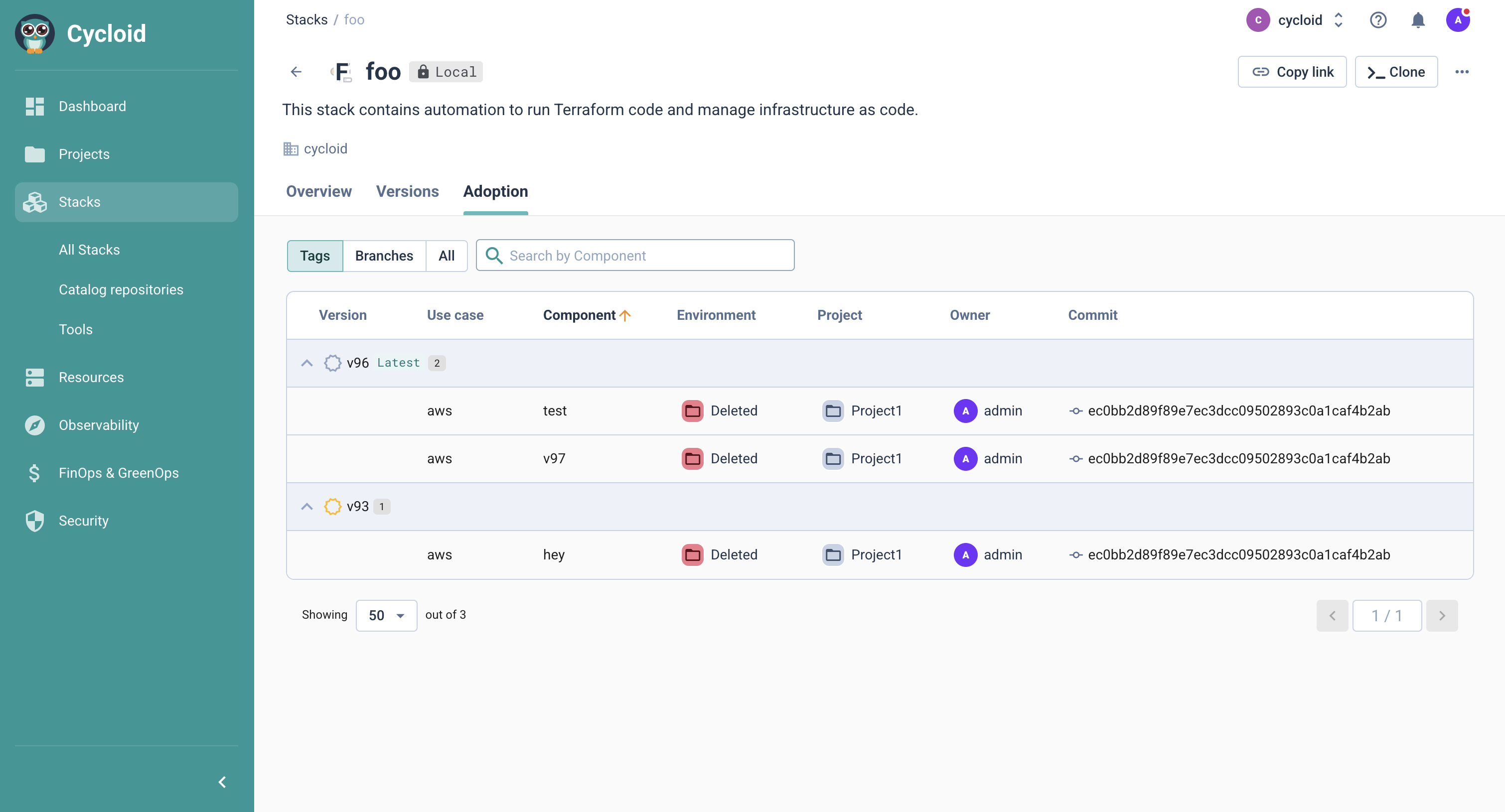Go back with the left arrow

pyautogui.click(x=296, y=72)
